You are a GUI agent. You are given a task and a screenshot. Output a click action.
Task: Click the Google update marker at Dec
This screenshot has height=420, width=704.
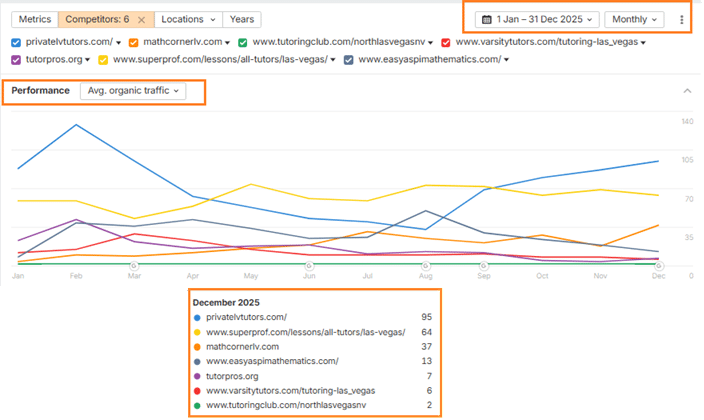point(659,265)
